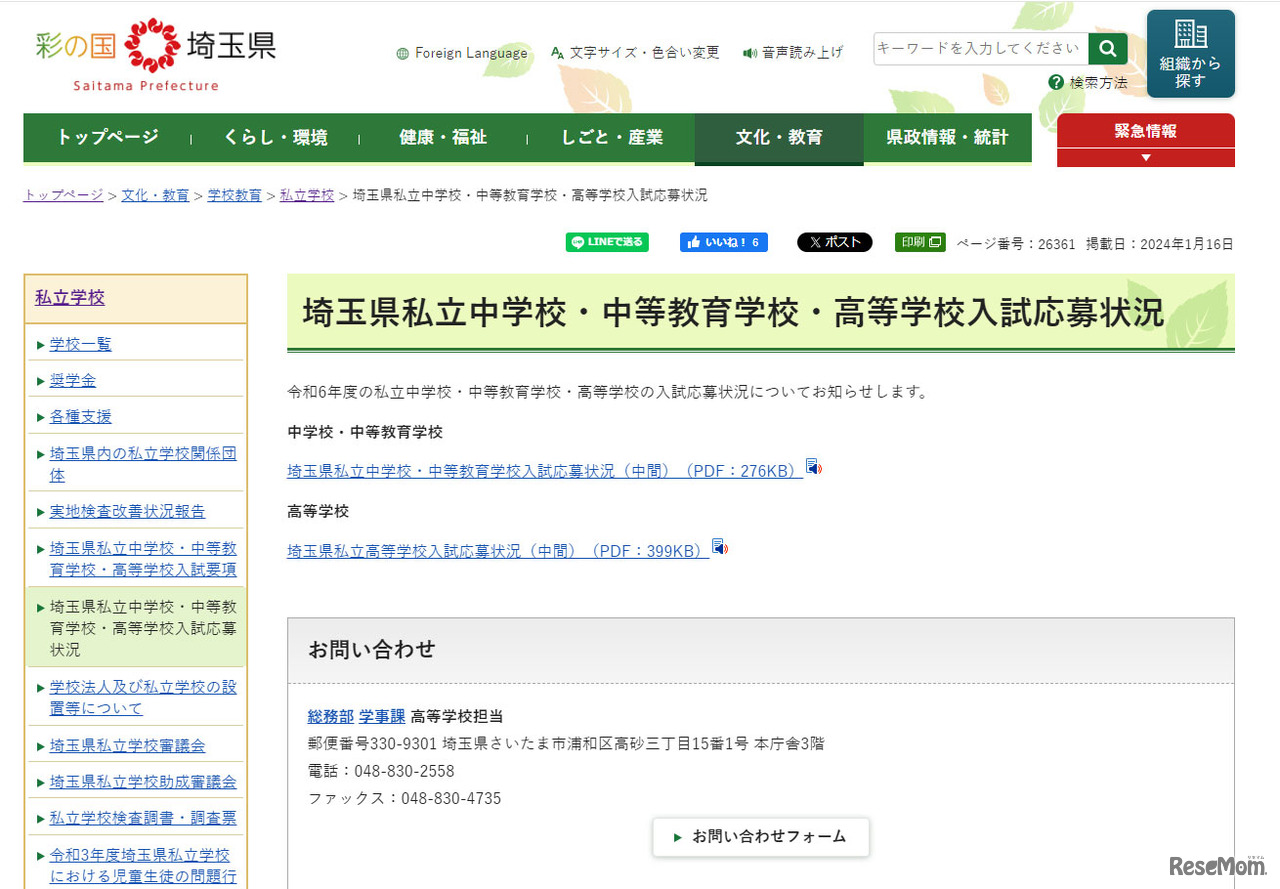Focus the keyword search input field

(980, 48)
